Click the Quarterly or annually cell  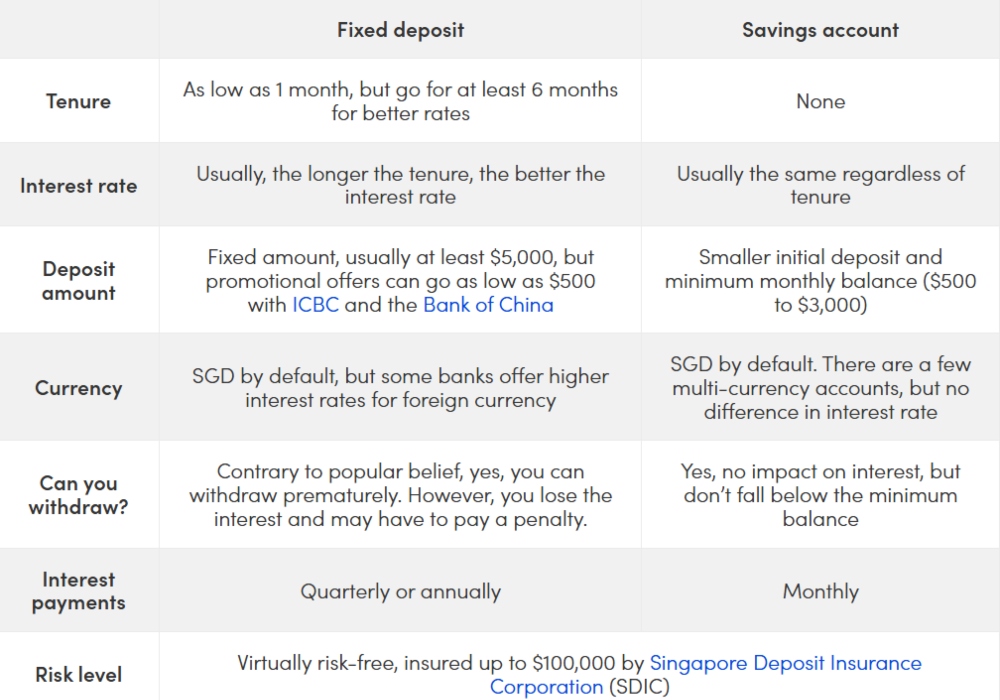[400, 591]
